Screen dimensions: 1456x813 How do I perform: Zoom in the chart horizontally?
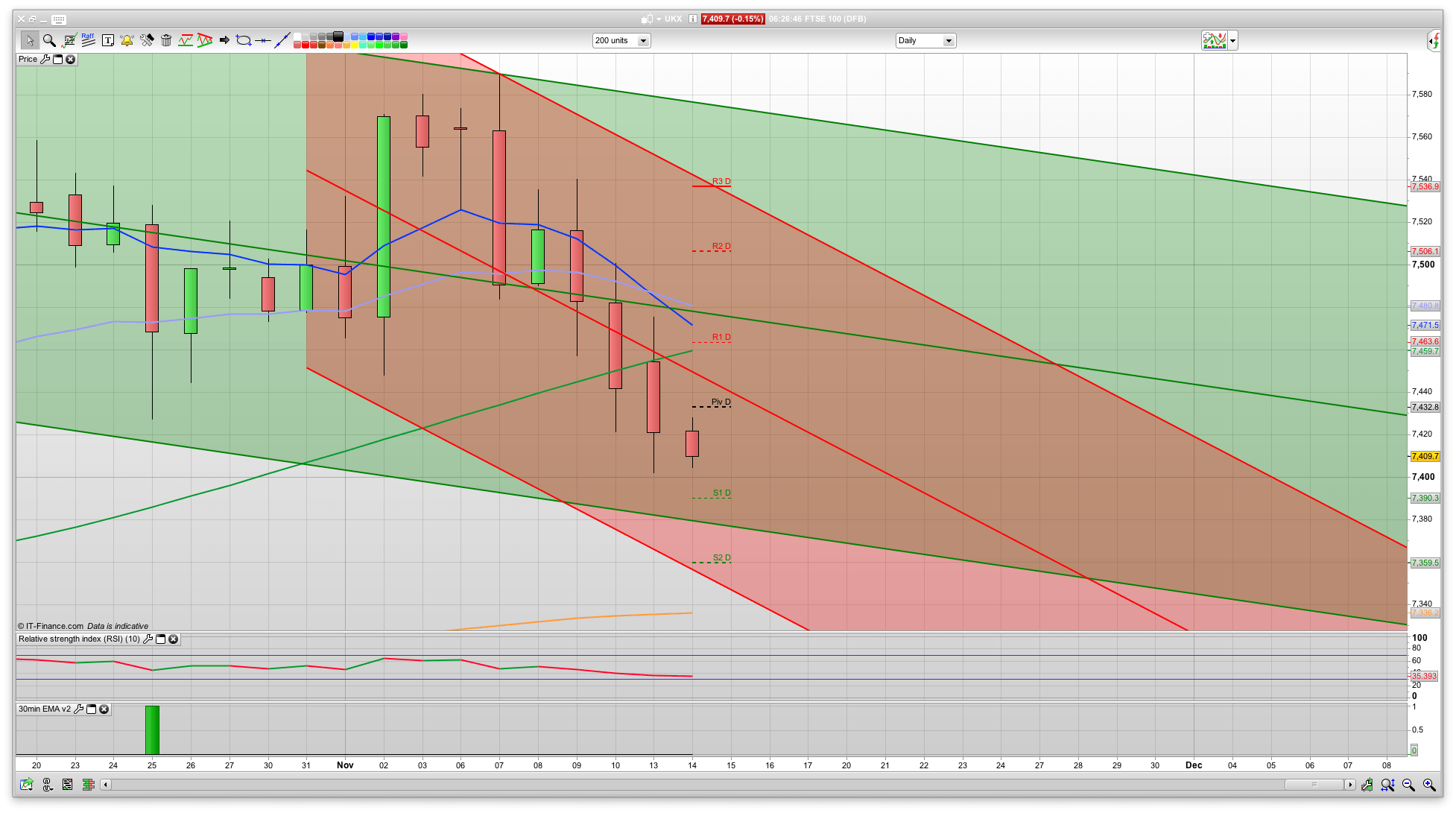(1429, 784)
